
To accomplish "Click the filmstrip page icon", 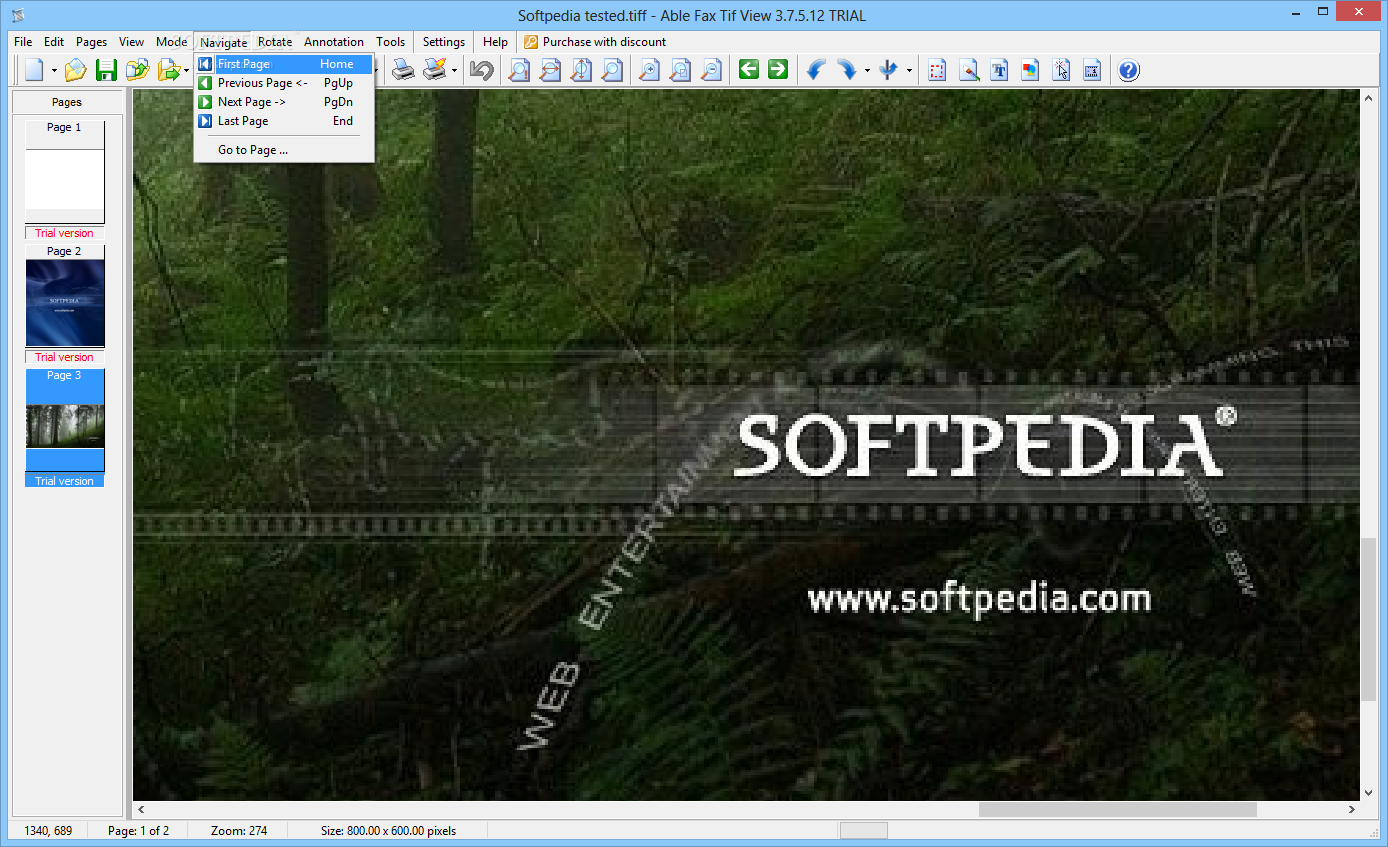I will tap(1092, 70).
